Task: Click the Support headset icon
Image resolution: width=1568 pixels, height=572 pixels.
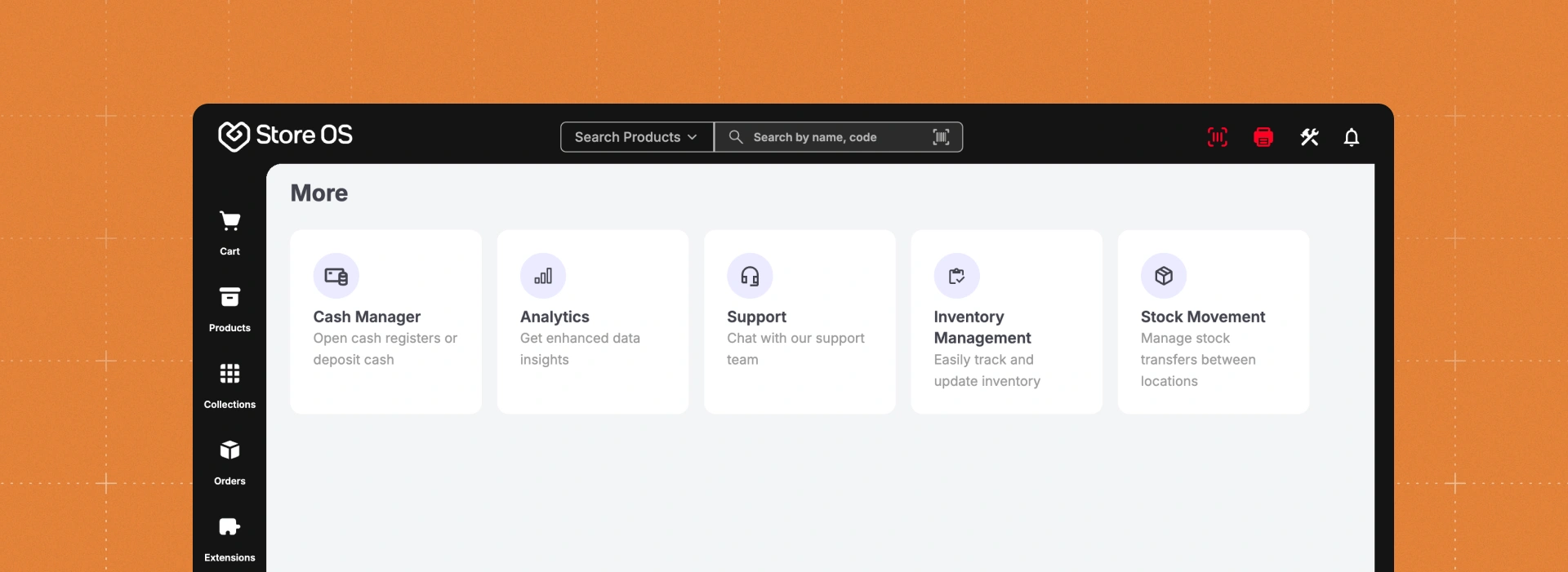Action: (x=750, y=276)
